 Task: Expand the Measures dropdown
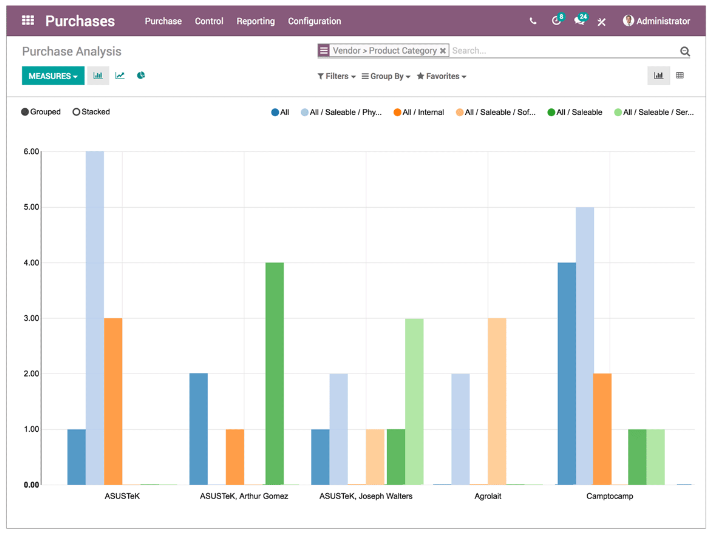(x=53, y=76)
